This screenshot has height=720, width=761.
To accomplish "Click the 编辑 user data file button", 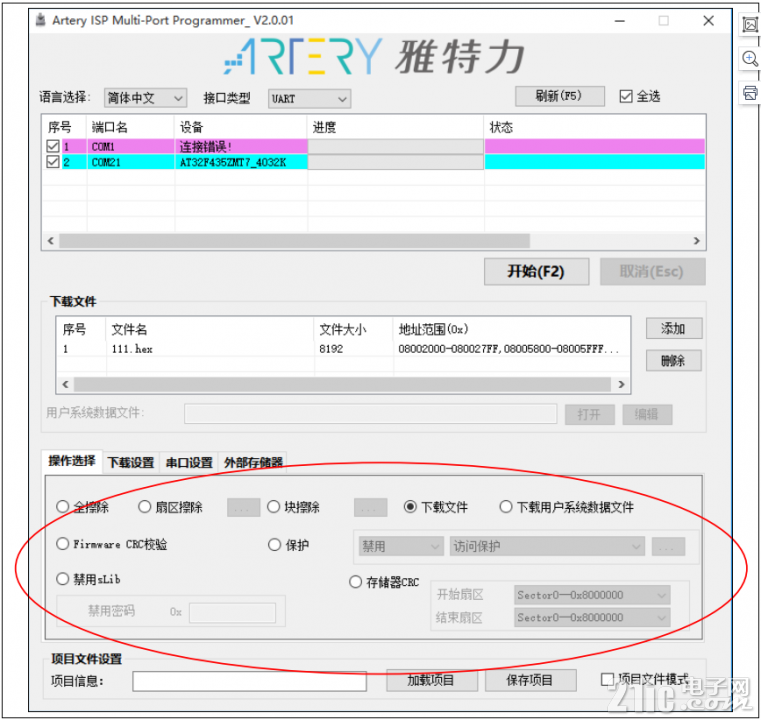I will [x=647, y=414].
